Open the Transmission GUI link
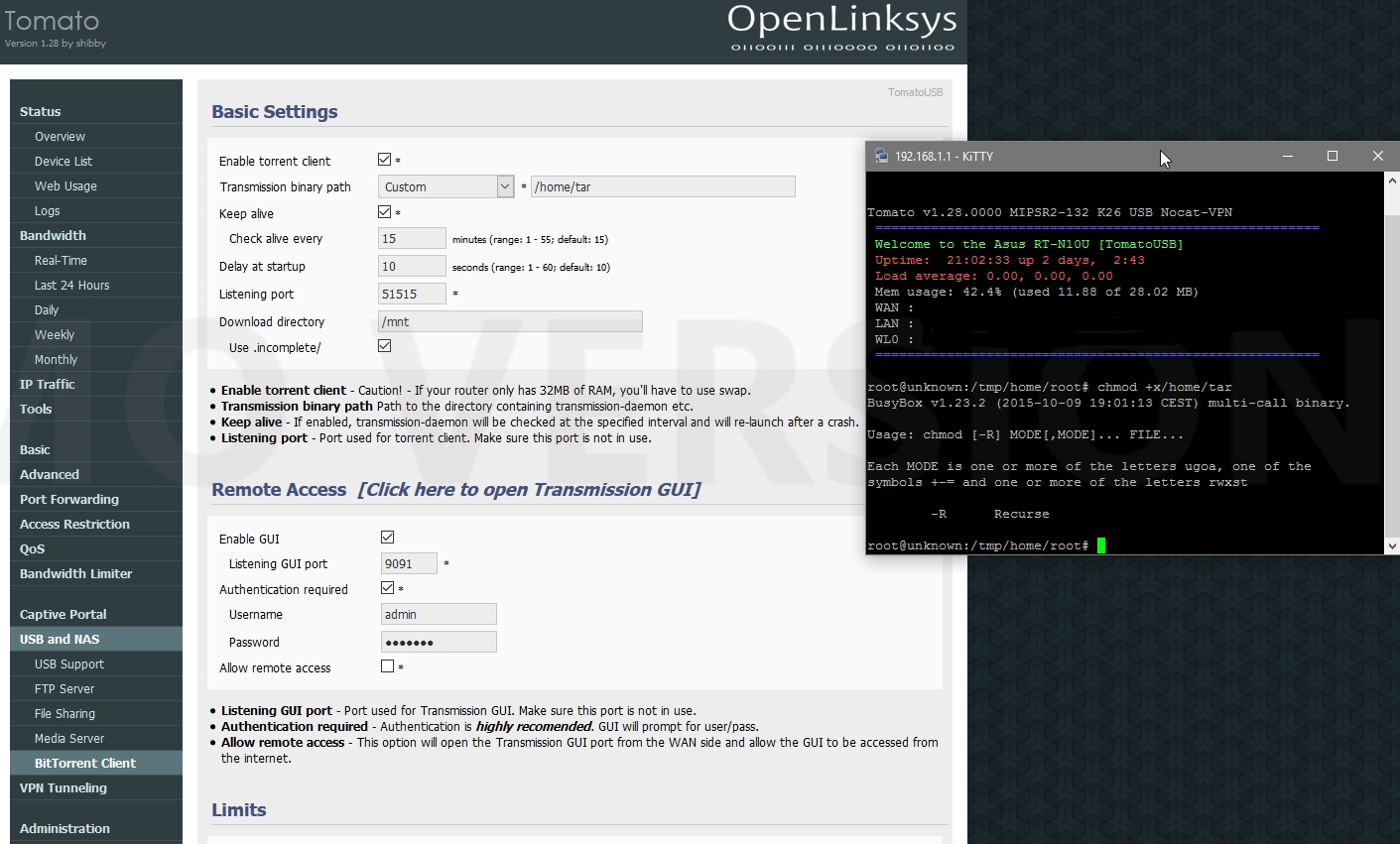The width and height of the screenshot is (1400, 844). (x=530, y=490)
